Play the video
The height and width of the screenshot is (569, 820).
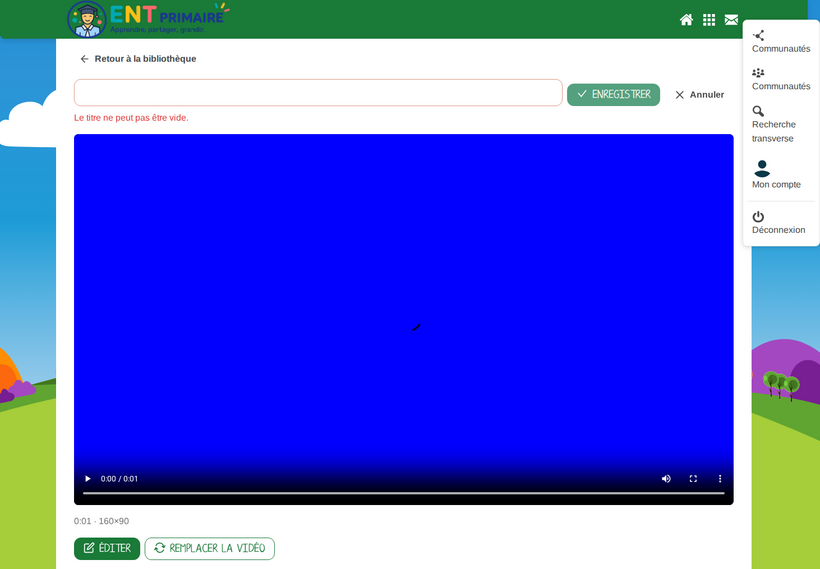pyautogui.click(x=88, y=479)
